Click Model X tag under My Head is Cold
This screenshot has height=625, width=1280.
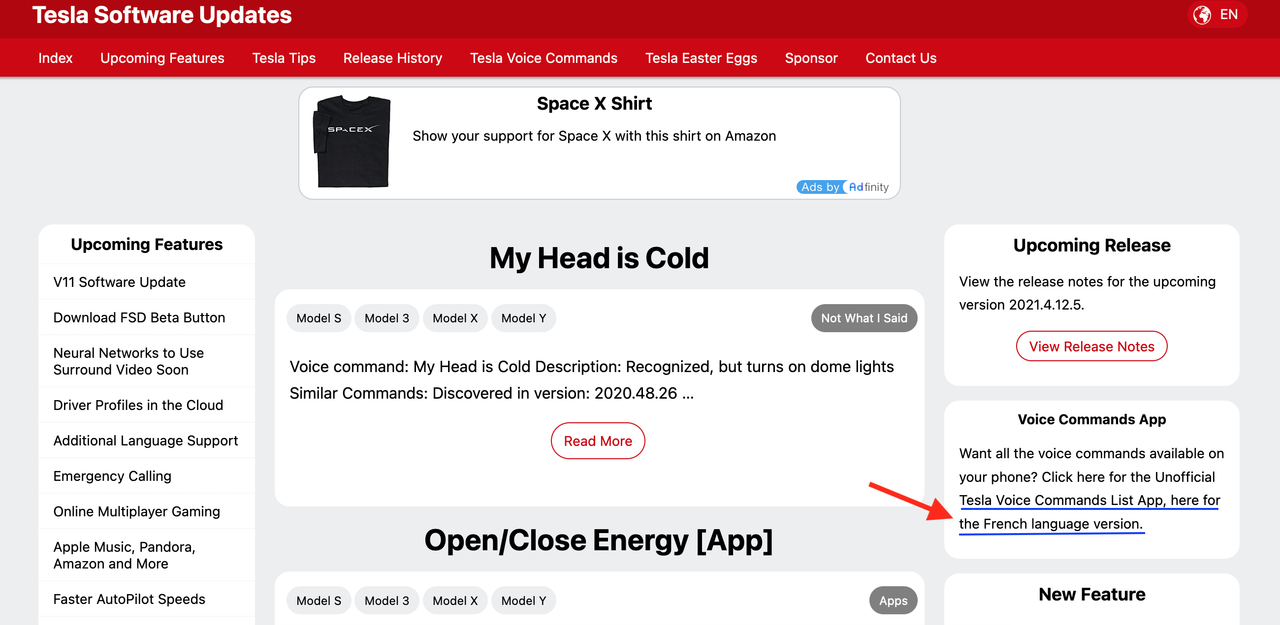455,318
